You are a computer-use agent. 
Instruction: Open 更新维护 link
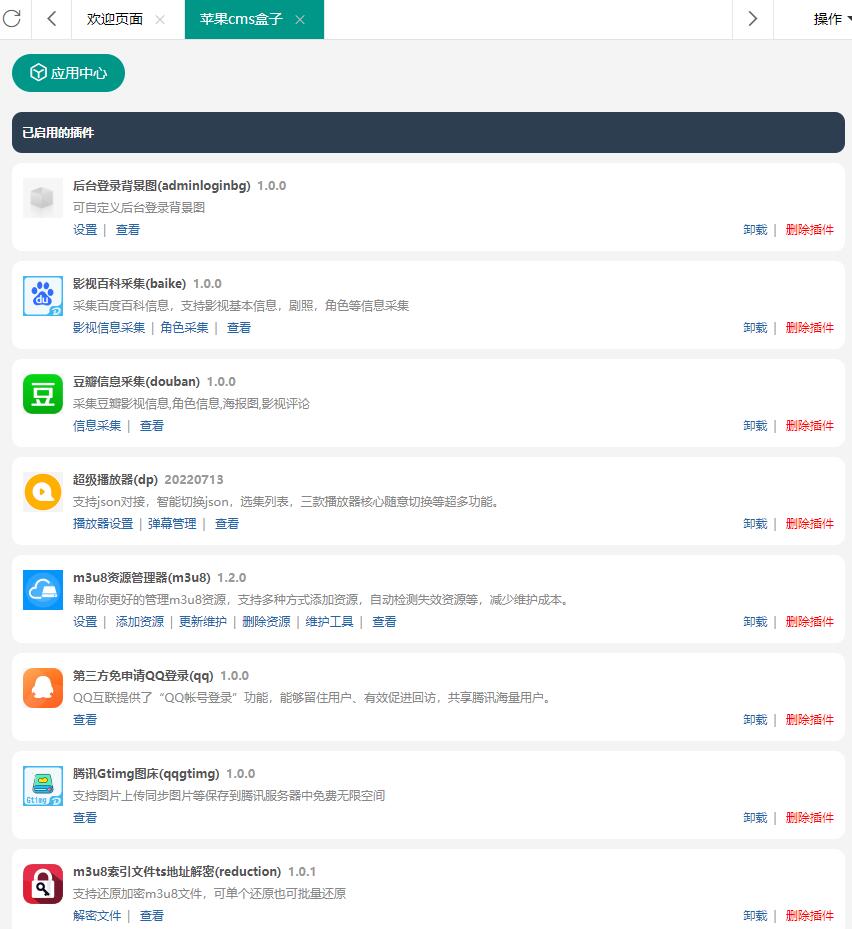tap(203, 622)
